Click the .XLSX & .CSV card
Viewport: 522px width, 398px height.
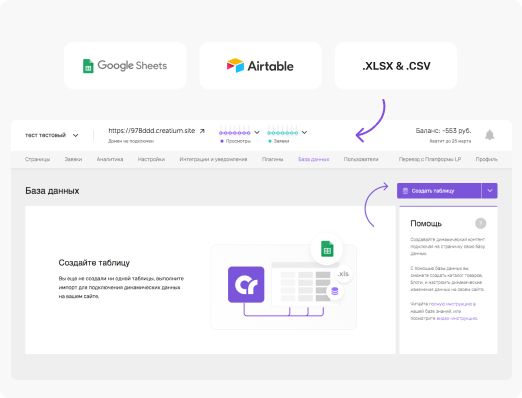coord(396,66)
